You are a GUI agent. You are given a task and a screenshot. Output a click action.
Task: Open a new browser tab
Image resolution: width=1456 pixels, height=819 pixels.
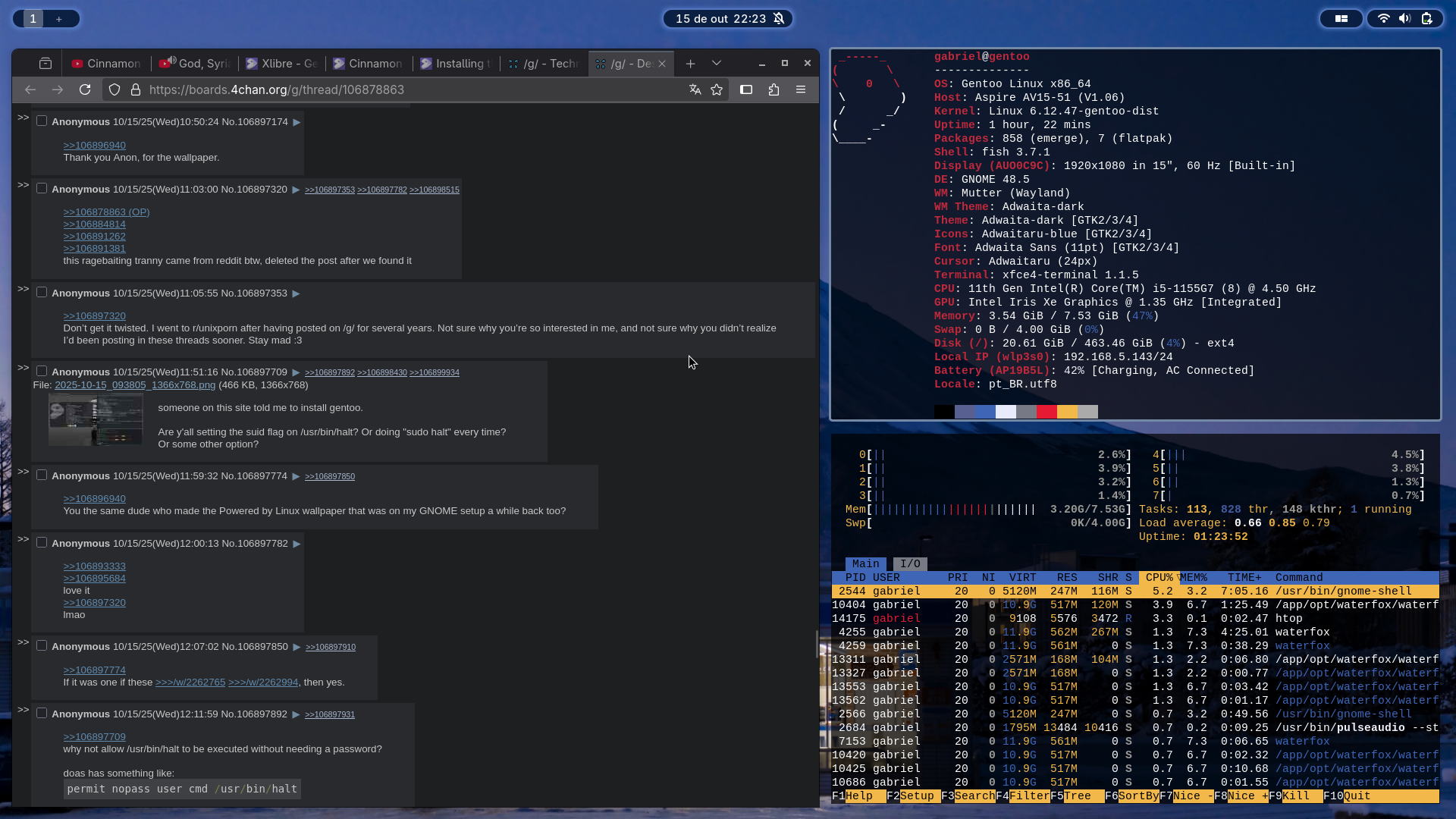690,64
